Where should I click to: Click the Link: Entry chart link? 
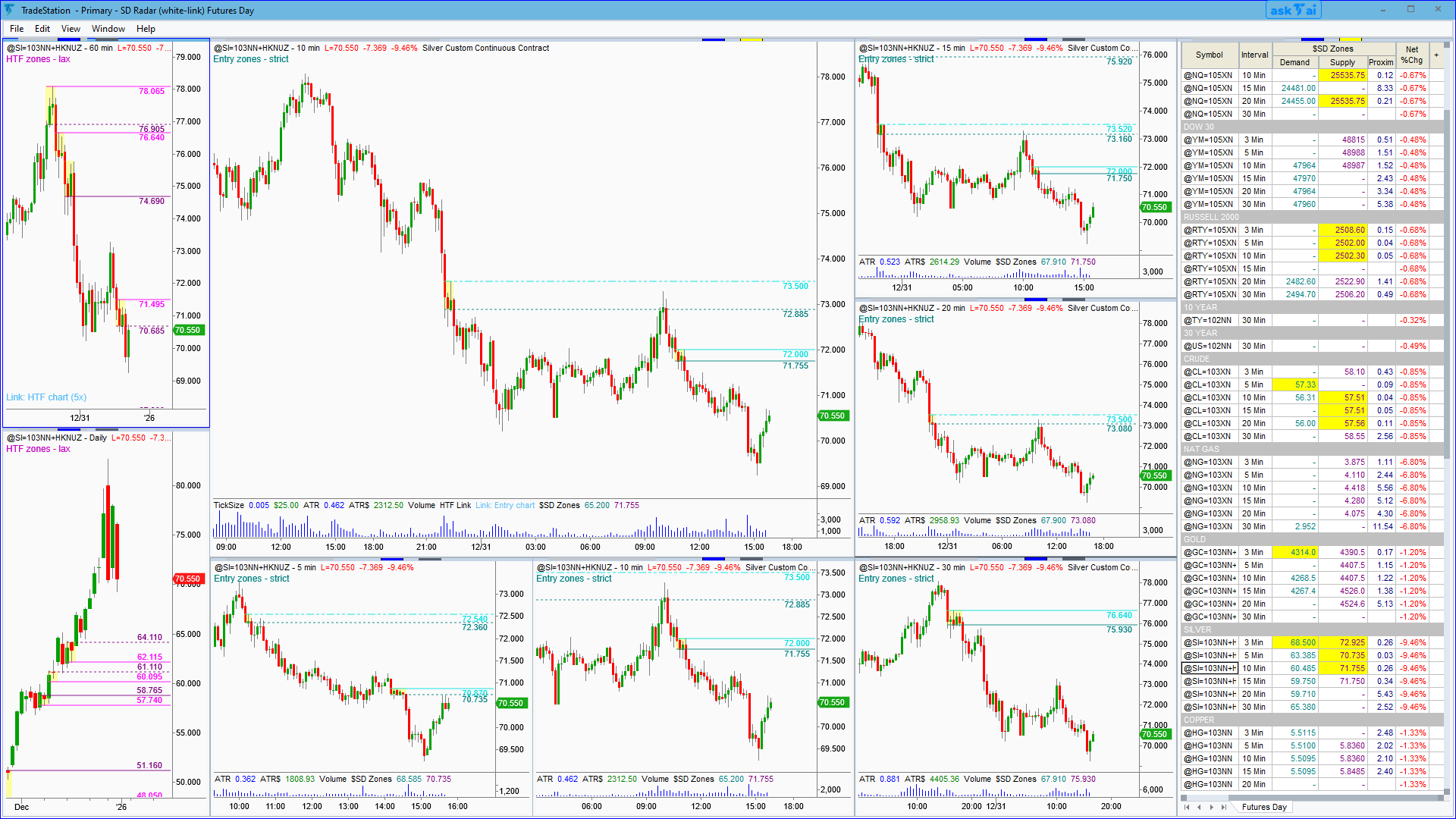[x=505, y=505]
